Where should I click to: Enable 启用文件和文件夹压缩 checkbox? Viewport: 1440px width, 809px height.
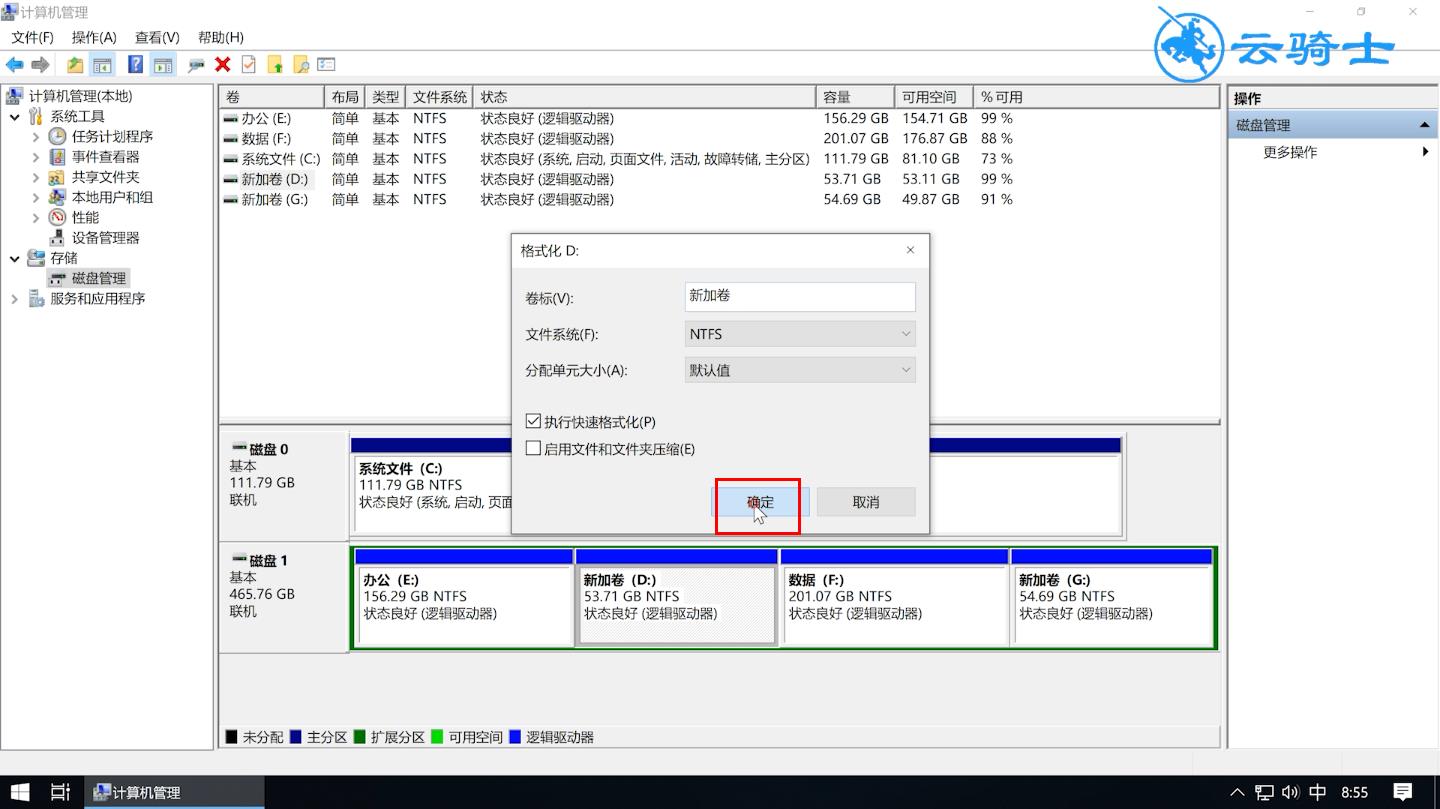coord(533,448)
